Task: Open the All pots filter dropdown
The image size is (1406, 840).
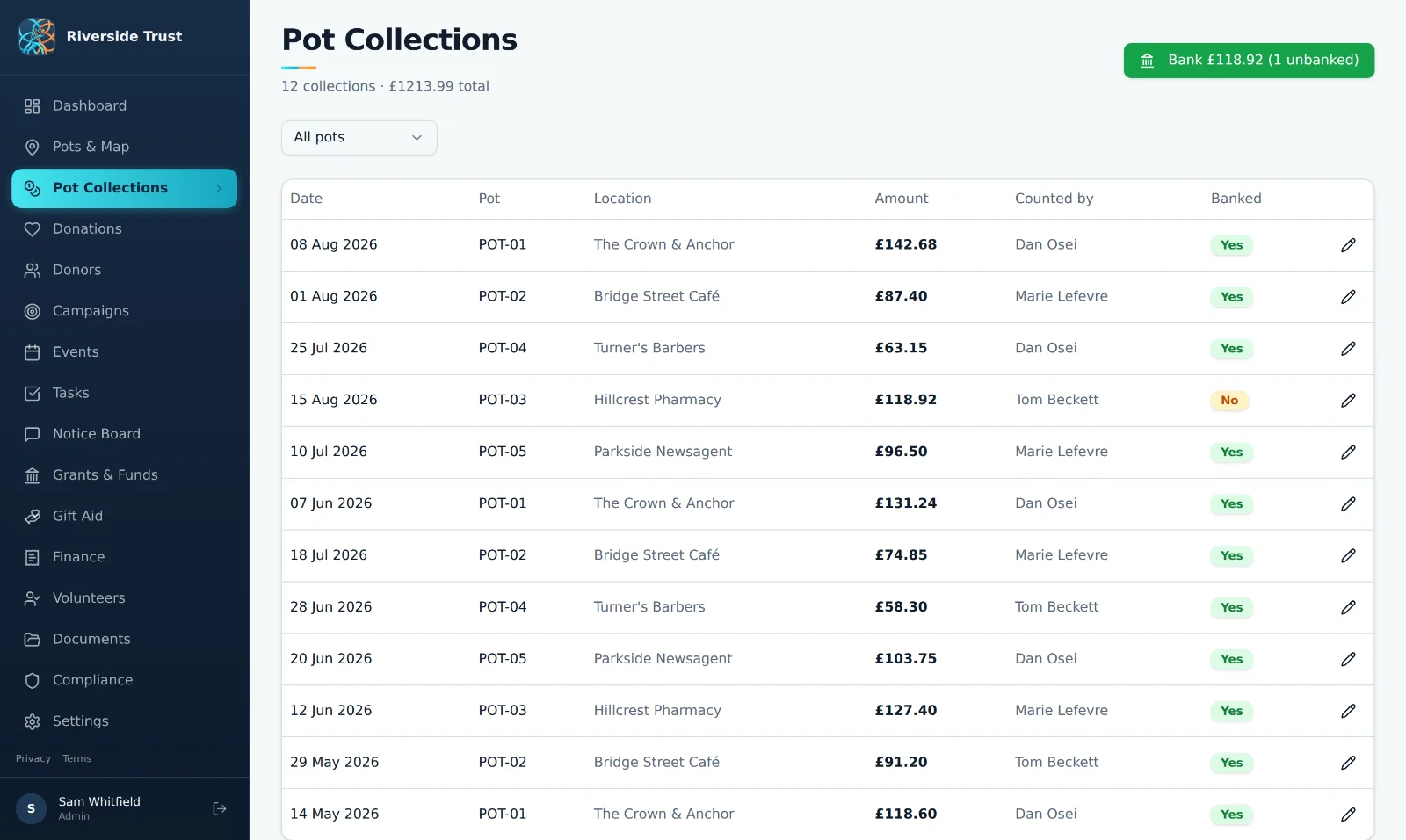Action: (x=359, y=138)
